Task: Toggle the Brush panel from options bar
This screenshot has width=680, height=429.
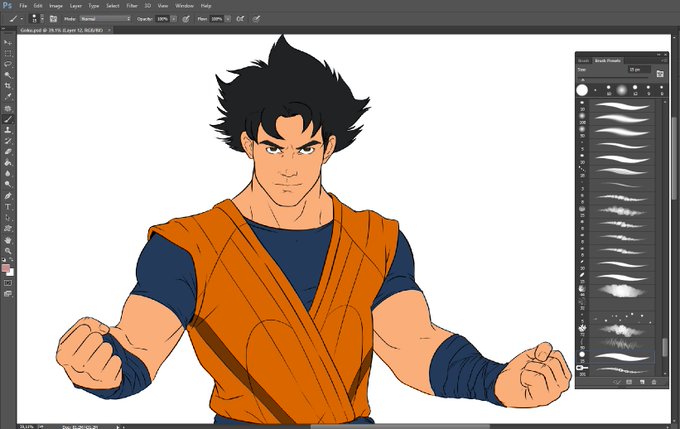Action: point(53,19)
